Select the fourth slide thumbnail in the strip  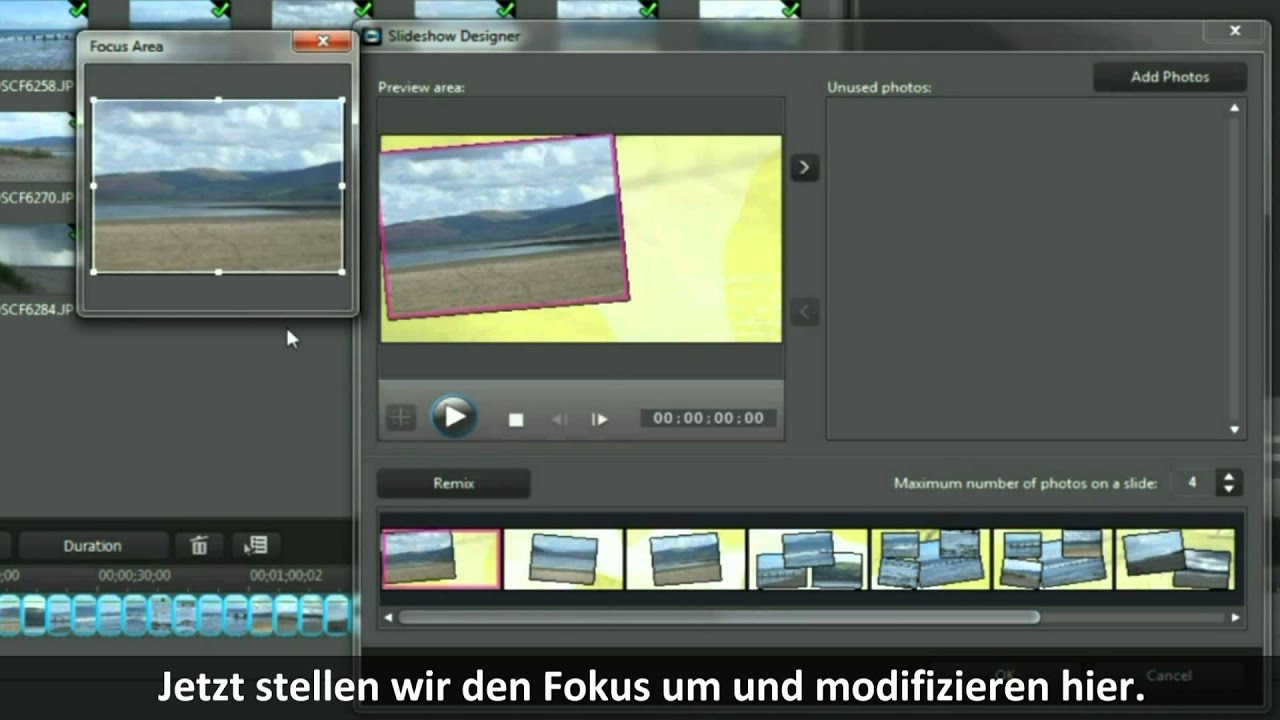coord(808,559)
